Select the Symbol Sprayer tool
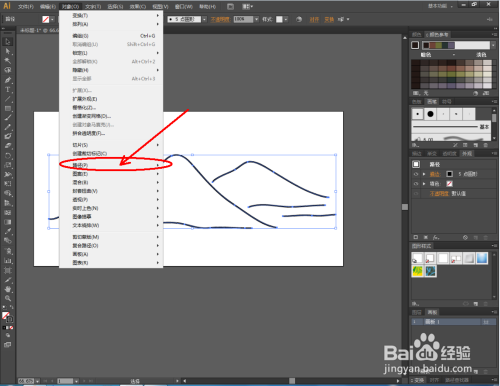Screen dimensions: 500x386 coord(8,251)
